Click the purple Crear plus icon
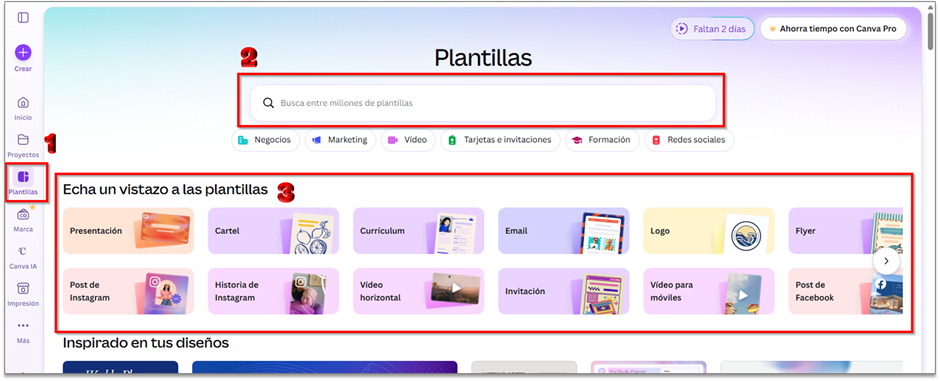Image resolution: width=940 pixels, height=381 pixels. [23, 53]
